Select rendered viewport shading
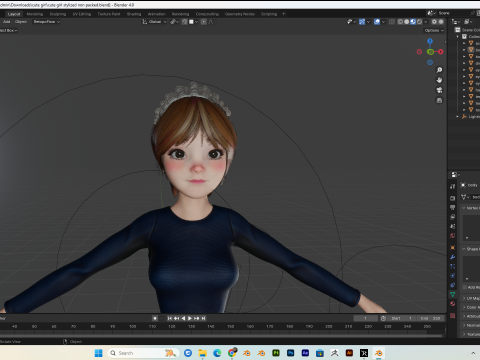 419,22
